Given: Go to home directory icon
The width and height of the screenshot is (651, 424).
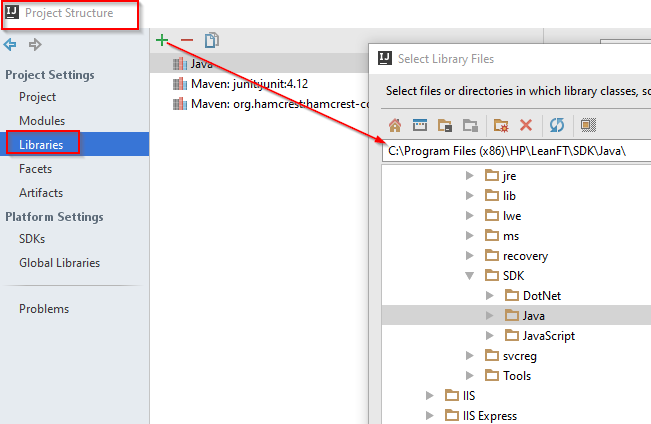Looking at the screenshot, I should pyautogui.click(x=395, y=125).
